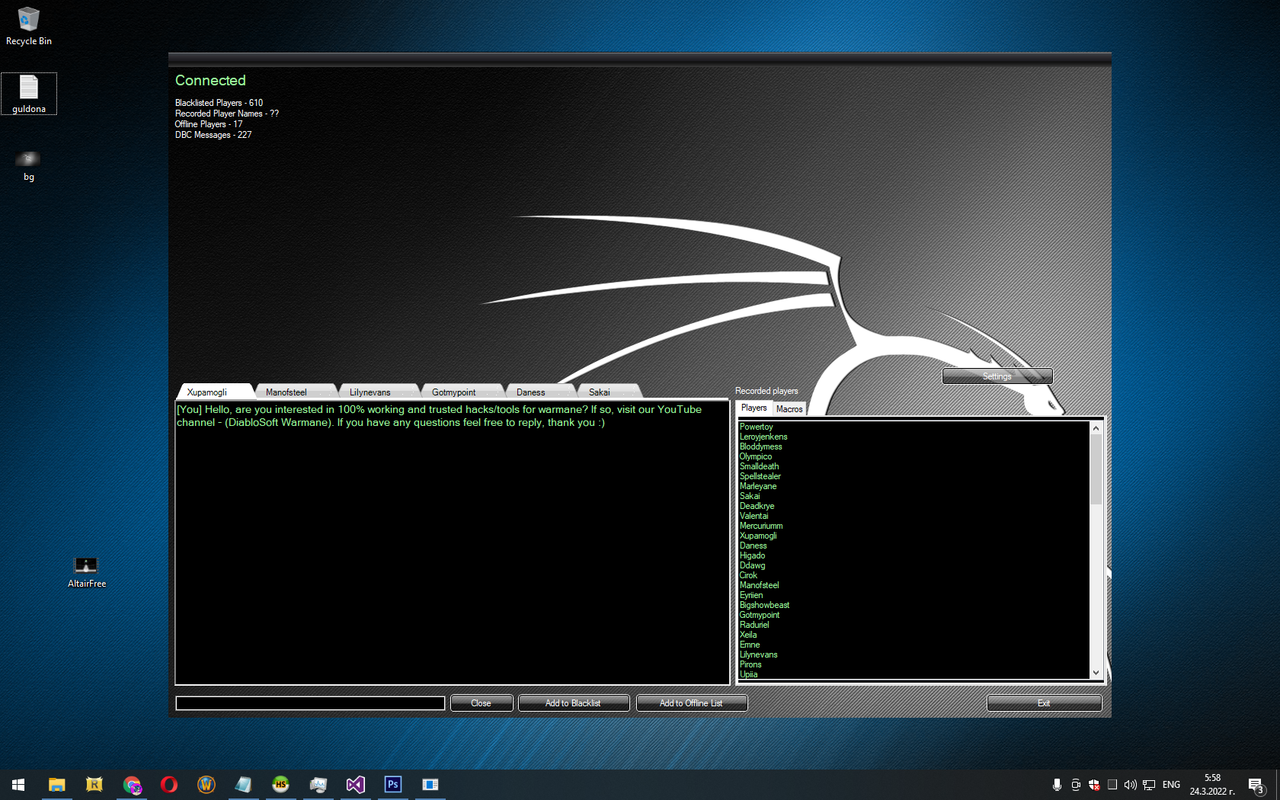Viewport: 1280px width, 800px height.
Task: Open the blue window app taskbar icon
Action: pos(430,785)
